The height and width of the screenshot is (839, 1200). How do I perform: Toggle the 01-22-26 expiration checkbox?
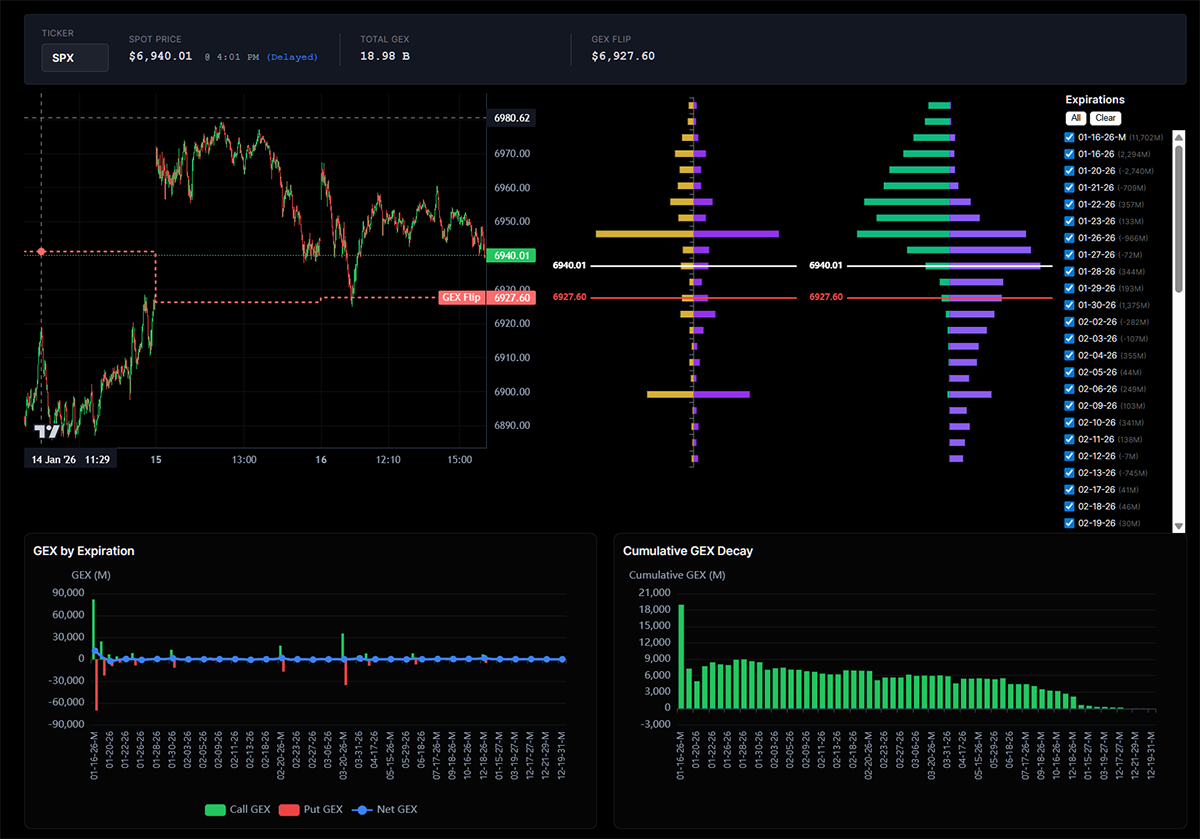1069,204
